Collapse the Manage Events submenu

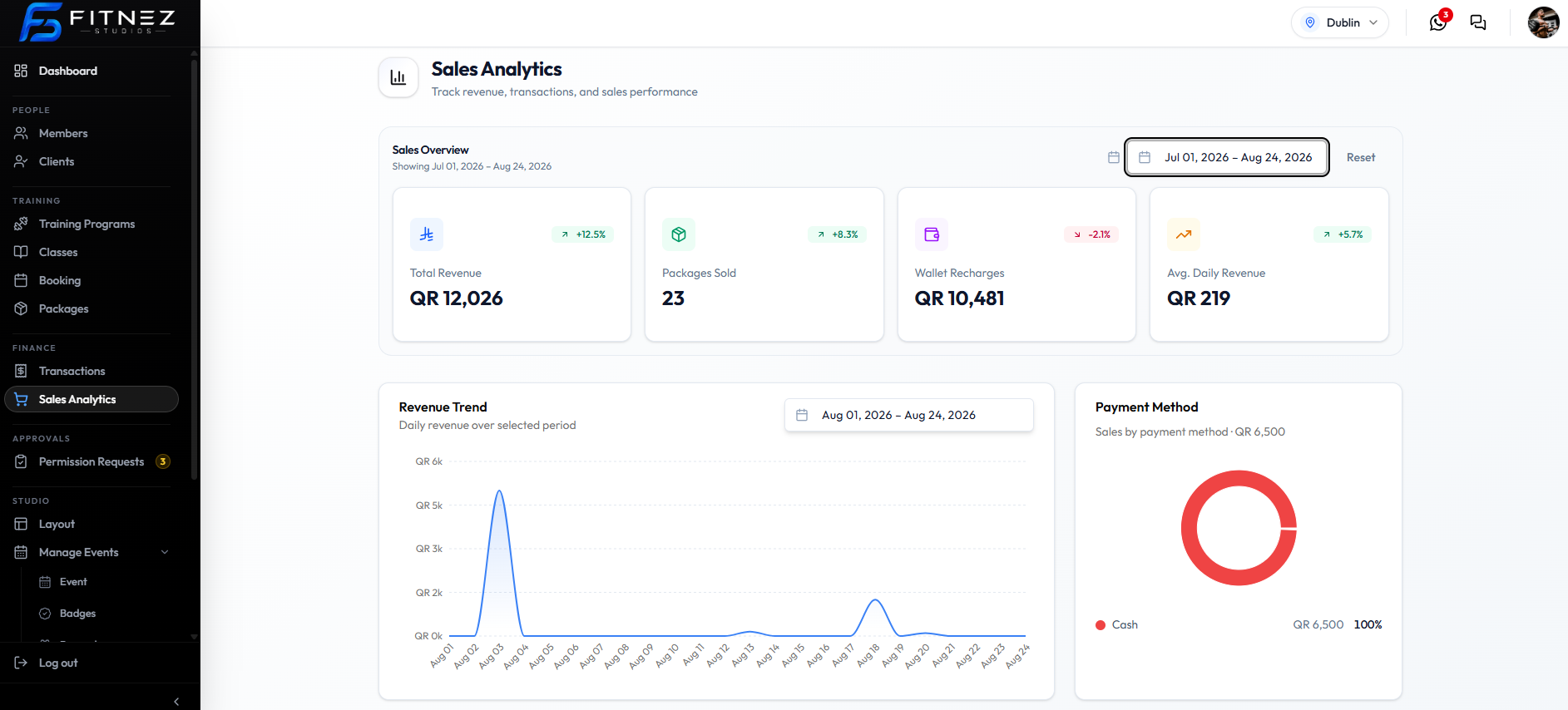pyautogui.click(x=165, y=552)
